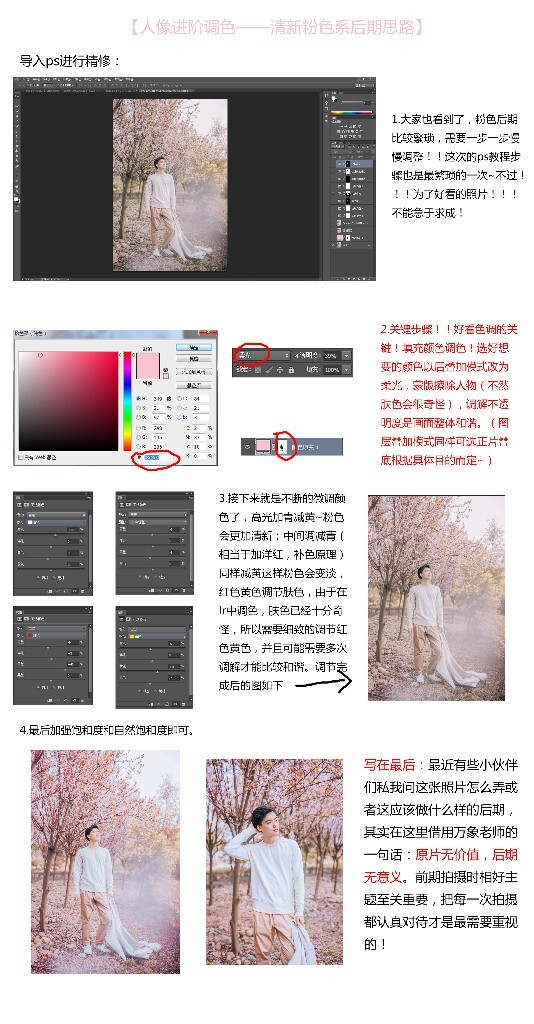
Task: Expand the fill percentage dropdown arrow
Action: click(x=347, y=370)
